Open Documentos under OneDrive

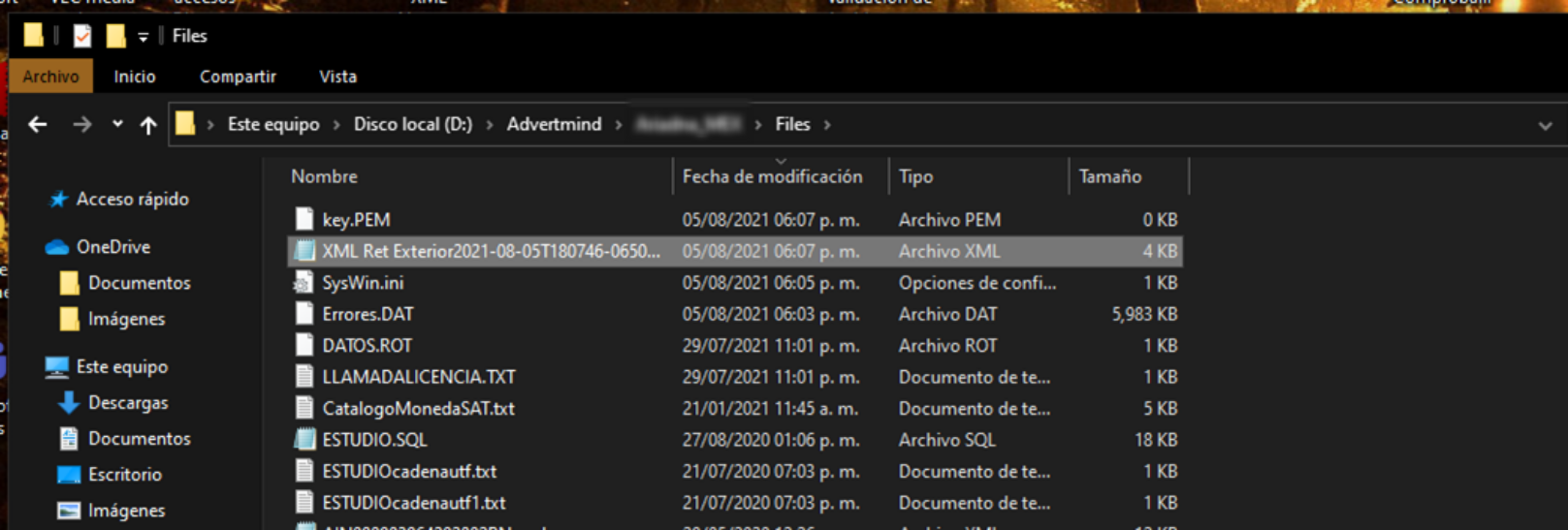click(x=140, y=283)
